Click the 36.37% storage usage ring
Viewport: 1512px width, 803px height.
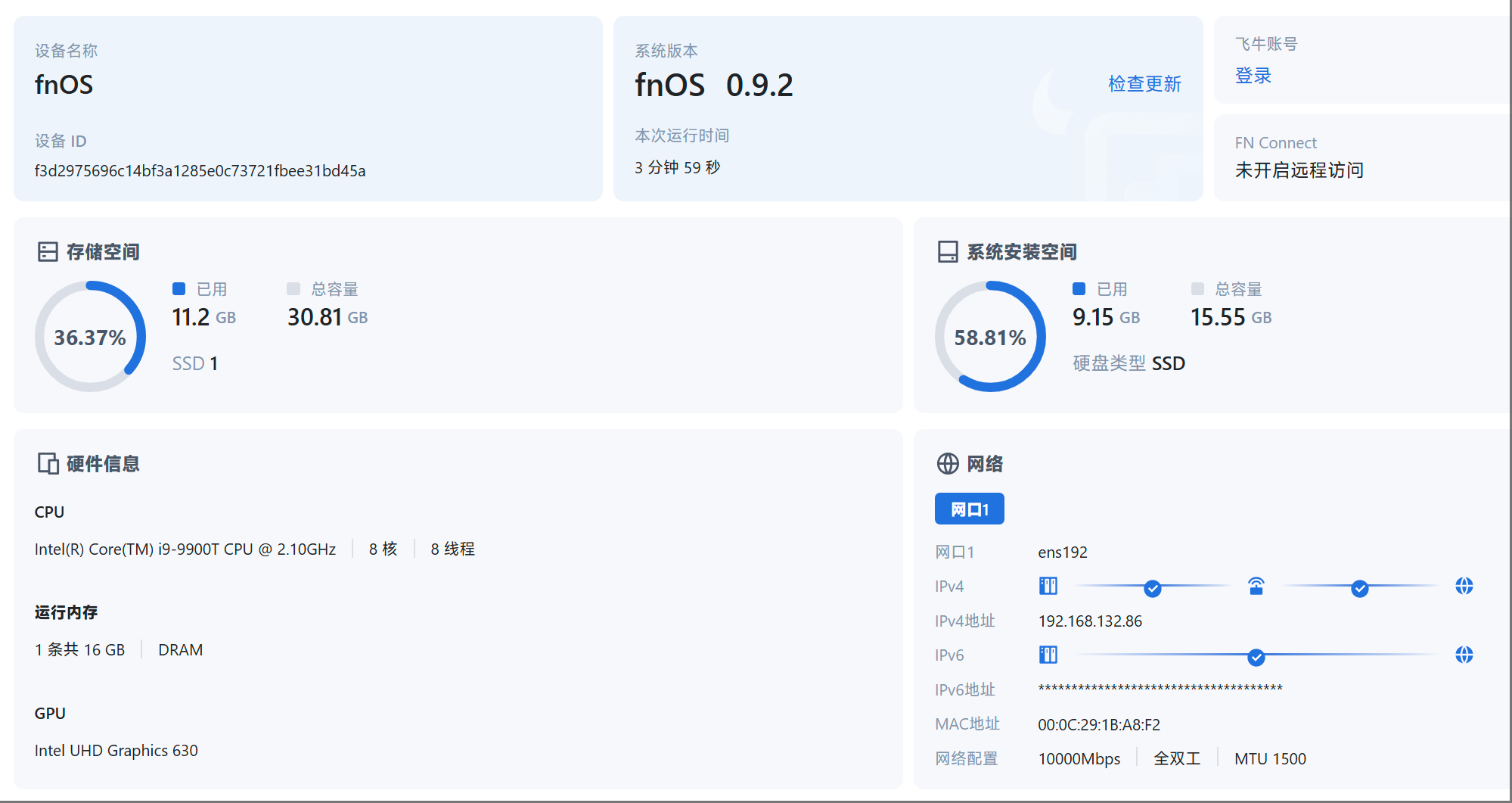(91, 337)
